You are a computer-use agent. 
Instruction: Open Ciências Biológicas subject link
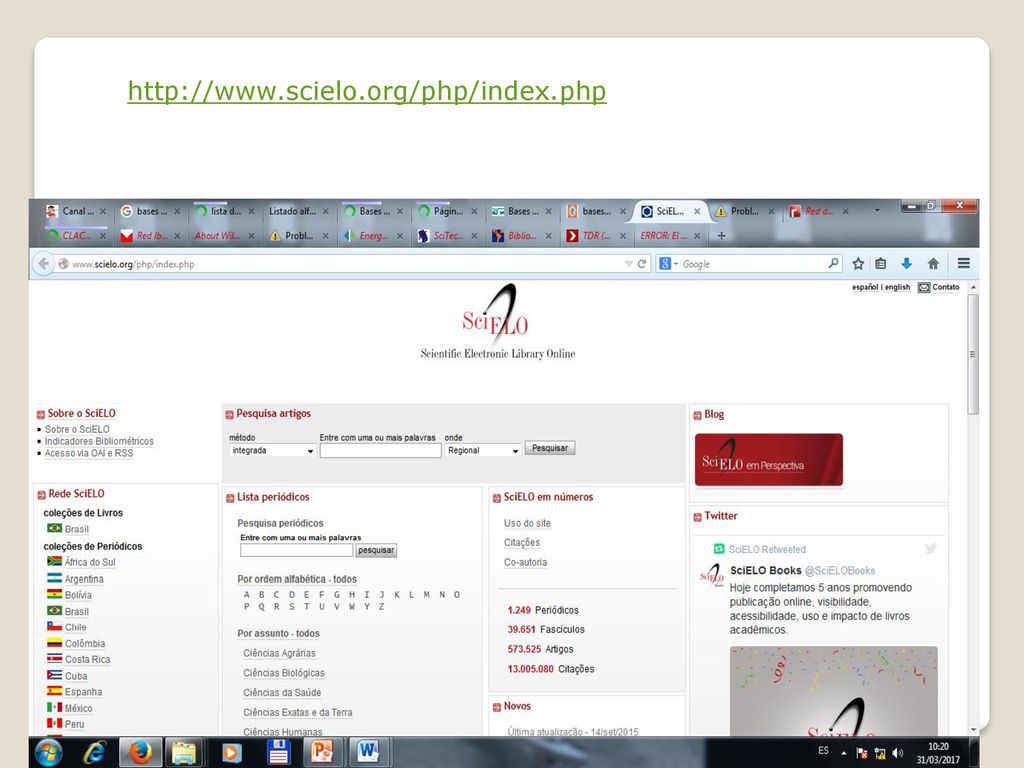pyautogui.click(x=284, y=673)
